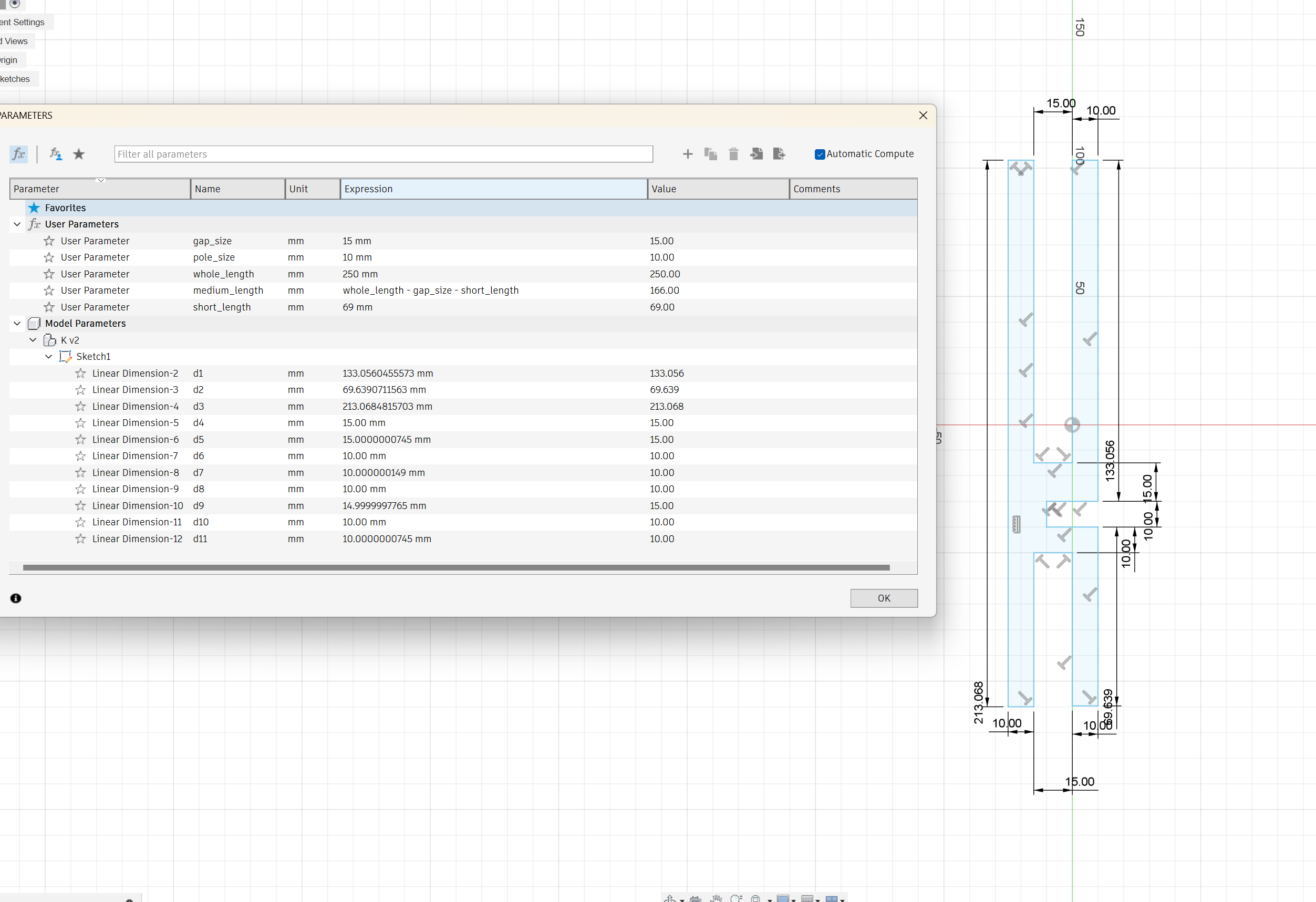Click the horizontal scrollbar in parameters table
The width and height of the screenshot is (1316, 902).
click(457, 567)
